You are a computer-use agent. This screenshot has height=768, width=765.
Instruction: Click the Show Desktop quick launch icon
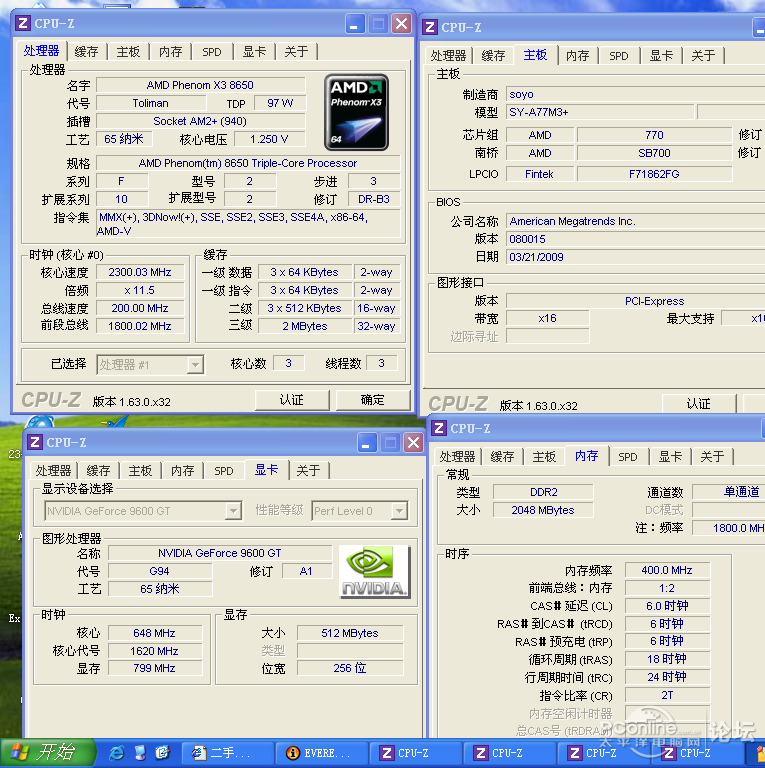click(x=140, y=753)
